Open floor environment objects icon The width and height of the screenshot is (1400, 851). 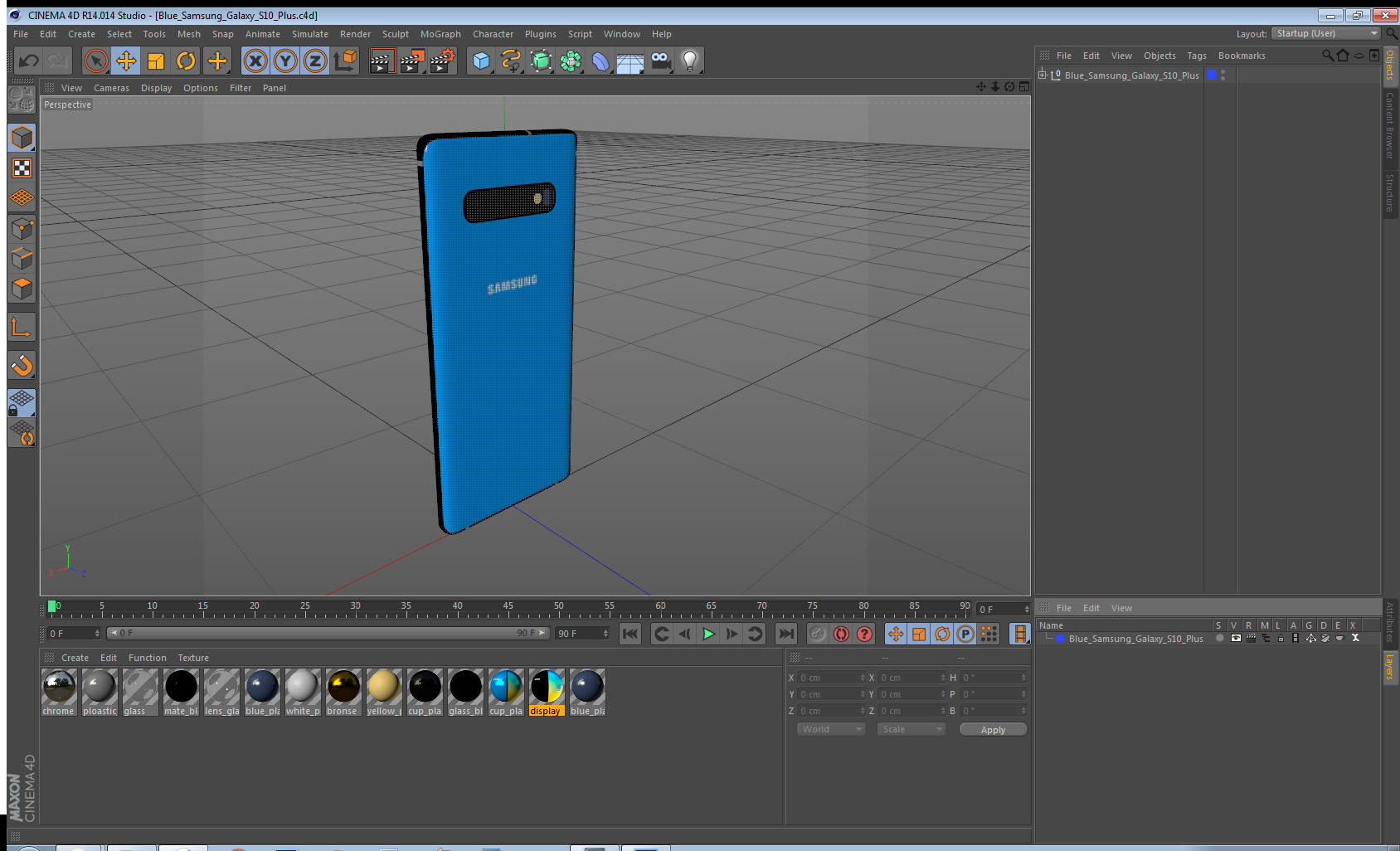630,61
